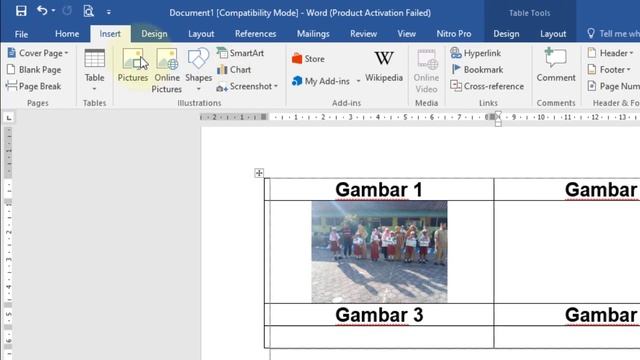Image resolution: width=640 pixels, height=360 pixels.
Task: Open Table Tools Design tab
Action: click(x=506, y=34)
